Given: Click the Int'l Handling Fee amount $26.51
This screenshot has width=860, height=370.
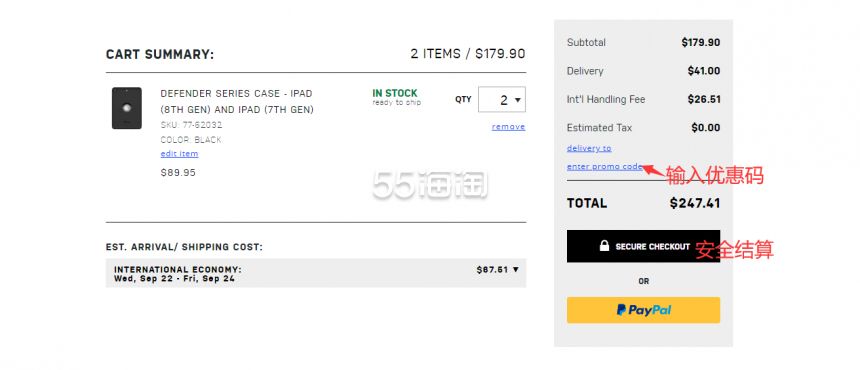Looking at the screenshot, I should [x=704, y=99].
